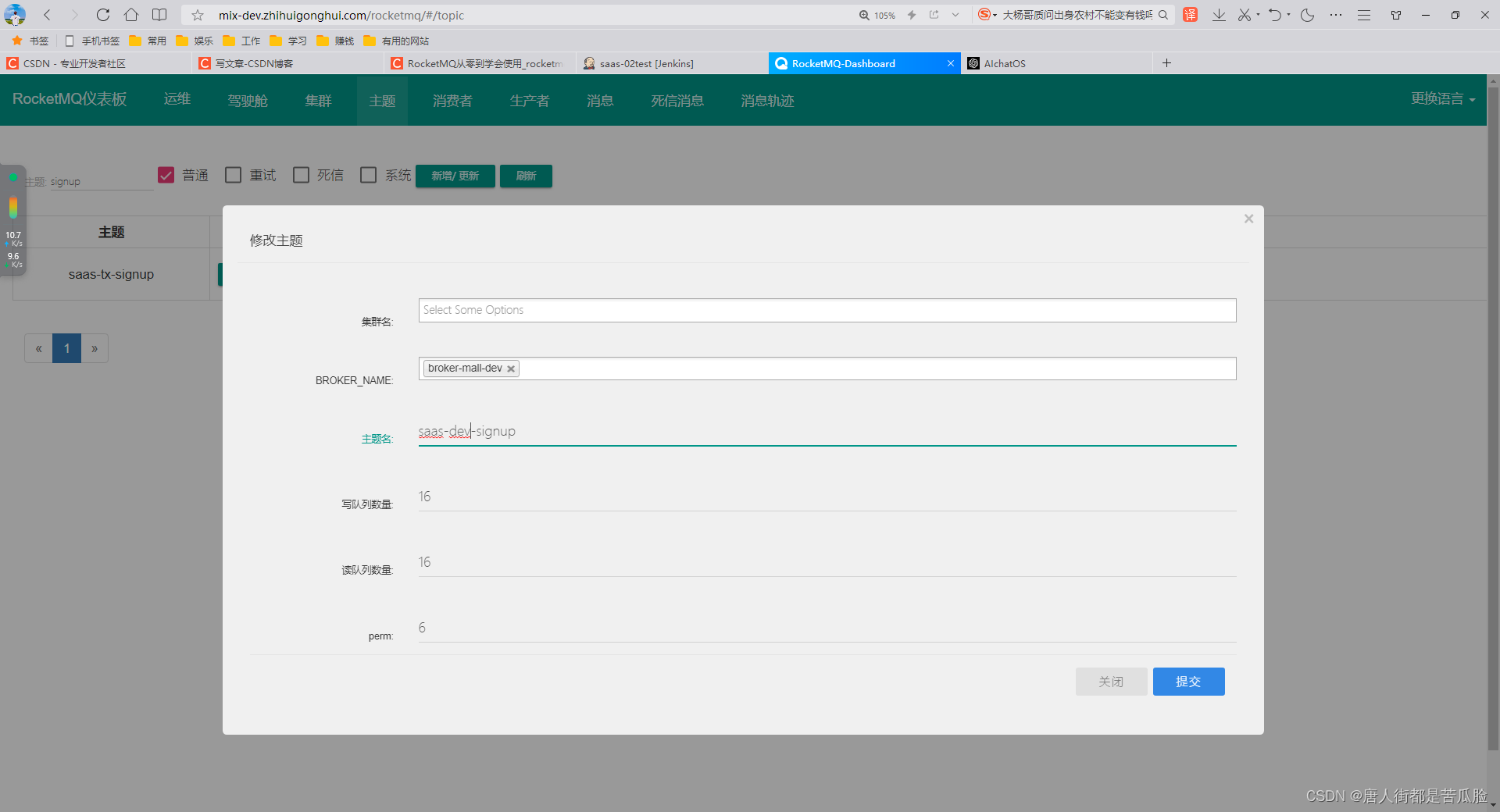Open the 驾驶舱 nav menu item

(248, 101)
